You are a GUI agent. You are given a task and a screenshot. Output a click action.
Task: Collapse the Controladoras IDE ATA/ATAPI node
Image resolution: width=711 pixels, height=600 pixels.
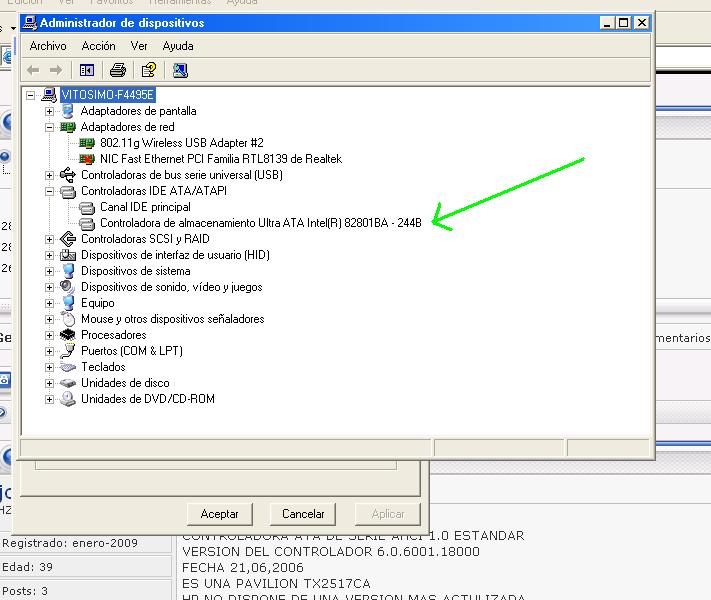click(x=49, y=191)
